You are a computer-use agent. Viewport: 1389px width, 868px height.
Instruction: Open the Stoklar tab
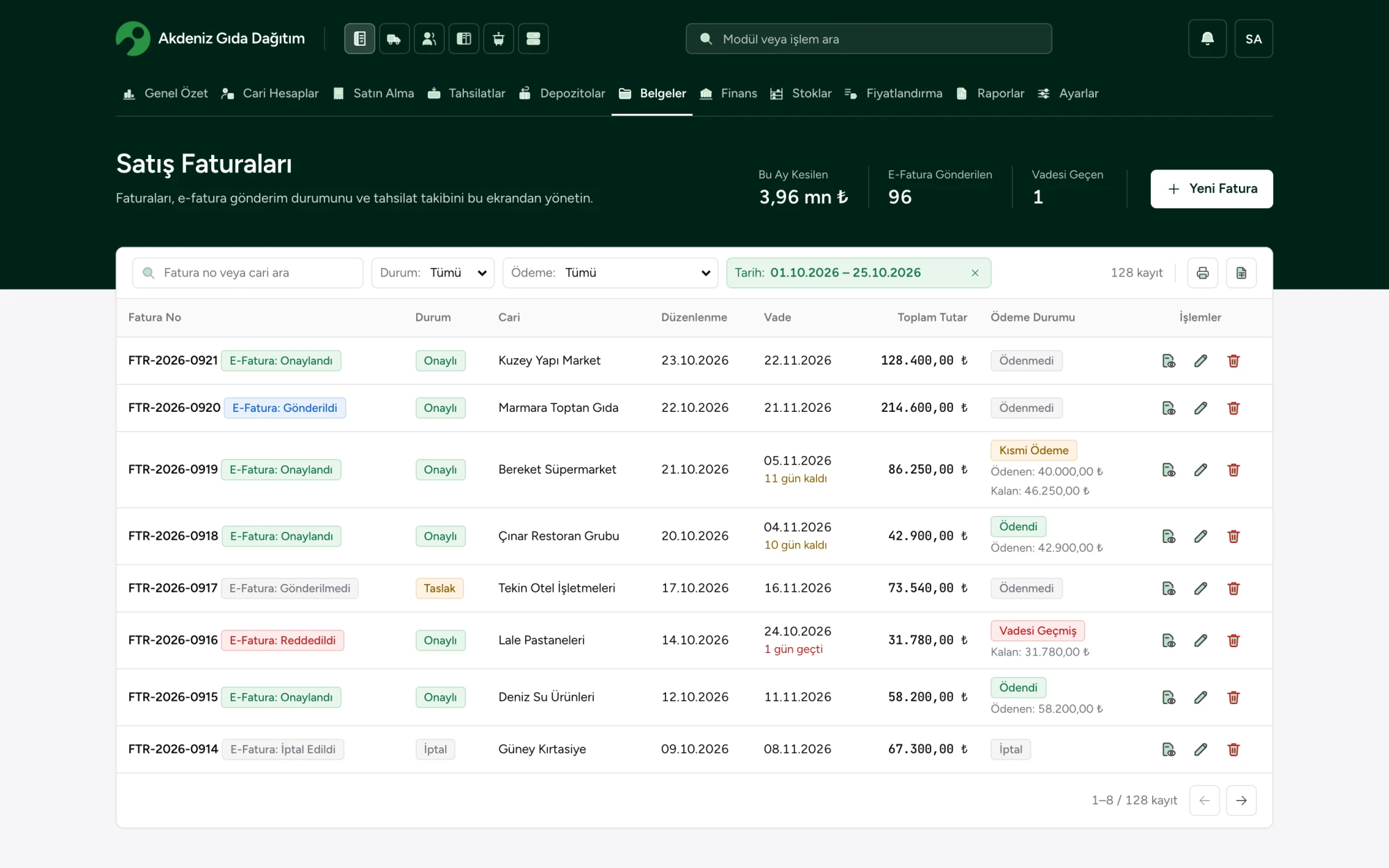801,93
